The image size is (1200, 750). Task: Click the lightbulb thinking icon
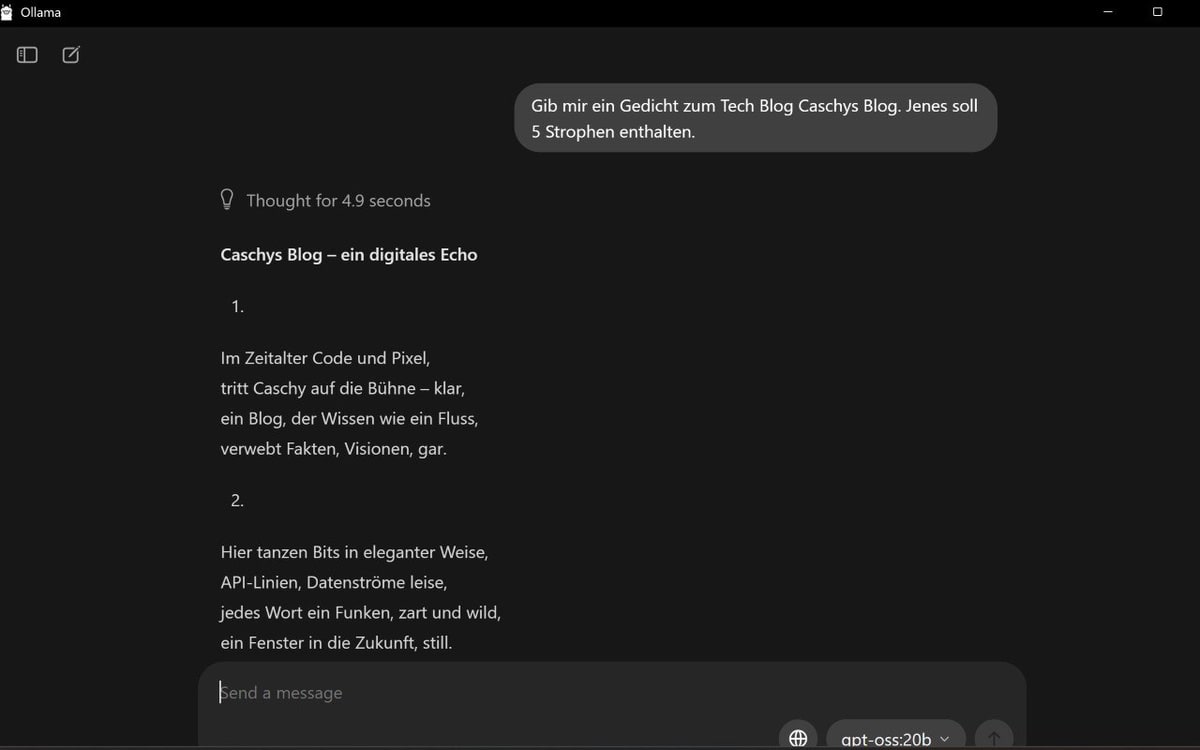click(227, 199)
